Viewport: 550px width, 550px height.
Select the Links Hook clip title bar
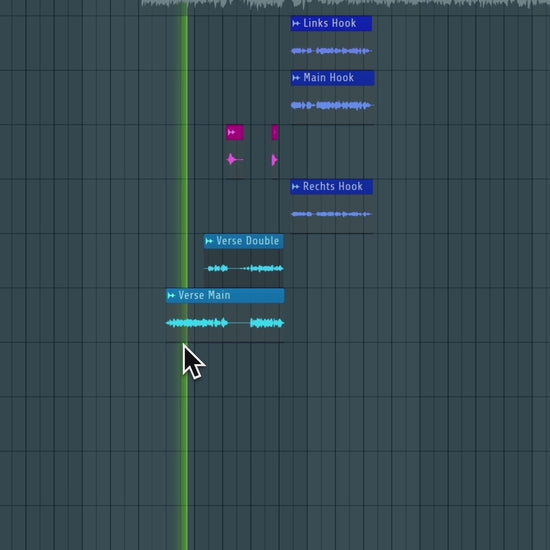tap(331, 24)
